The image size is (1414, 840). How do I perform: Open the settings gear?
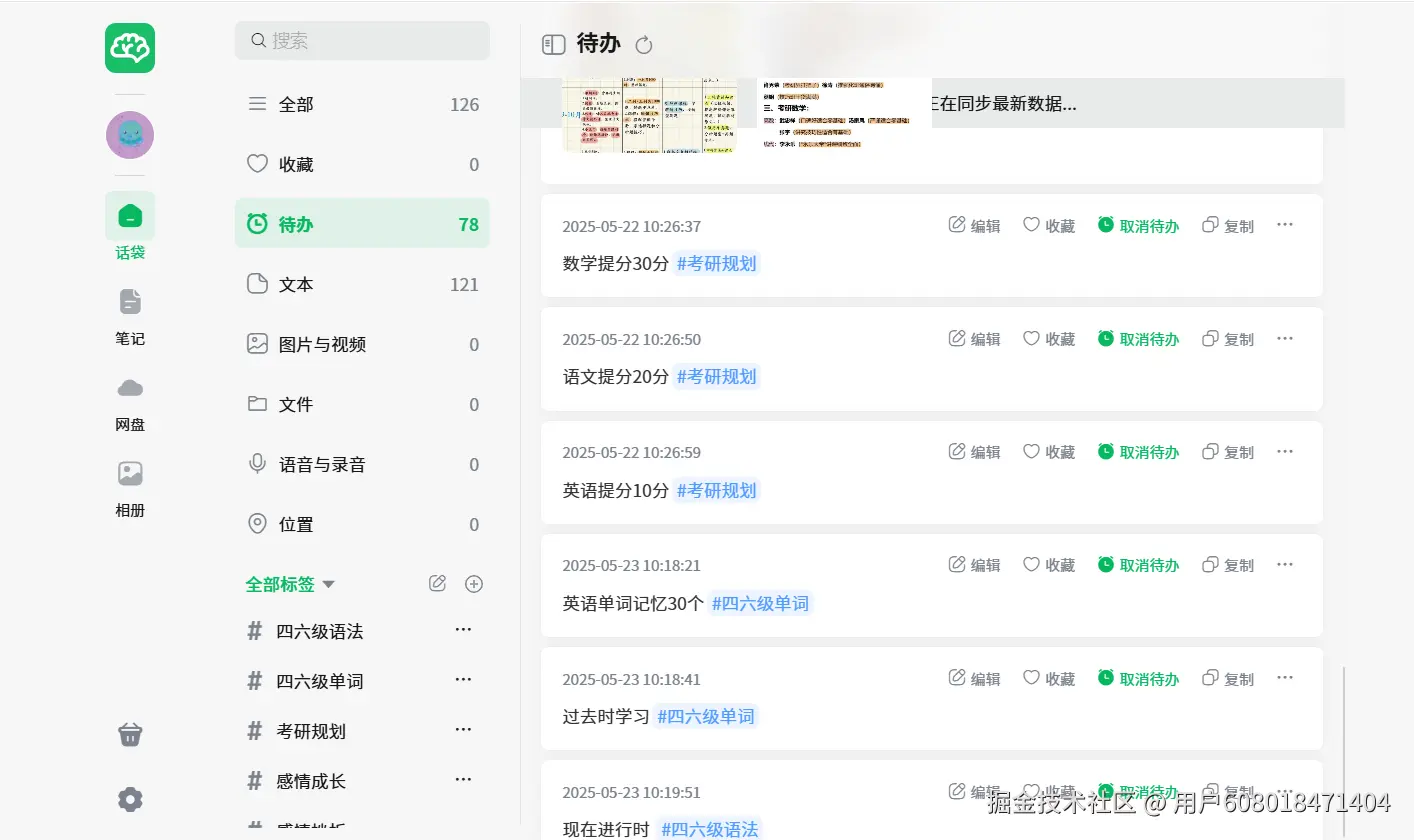130,799
